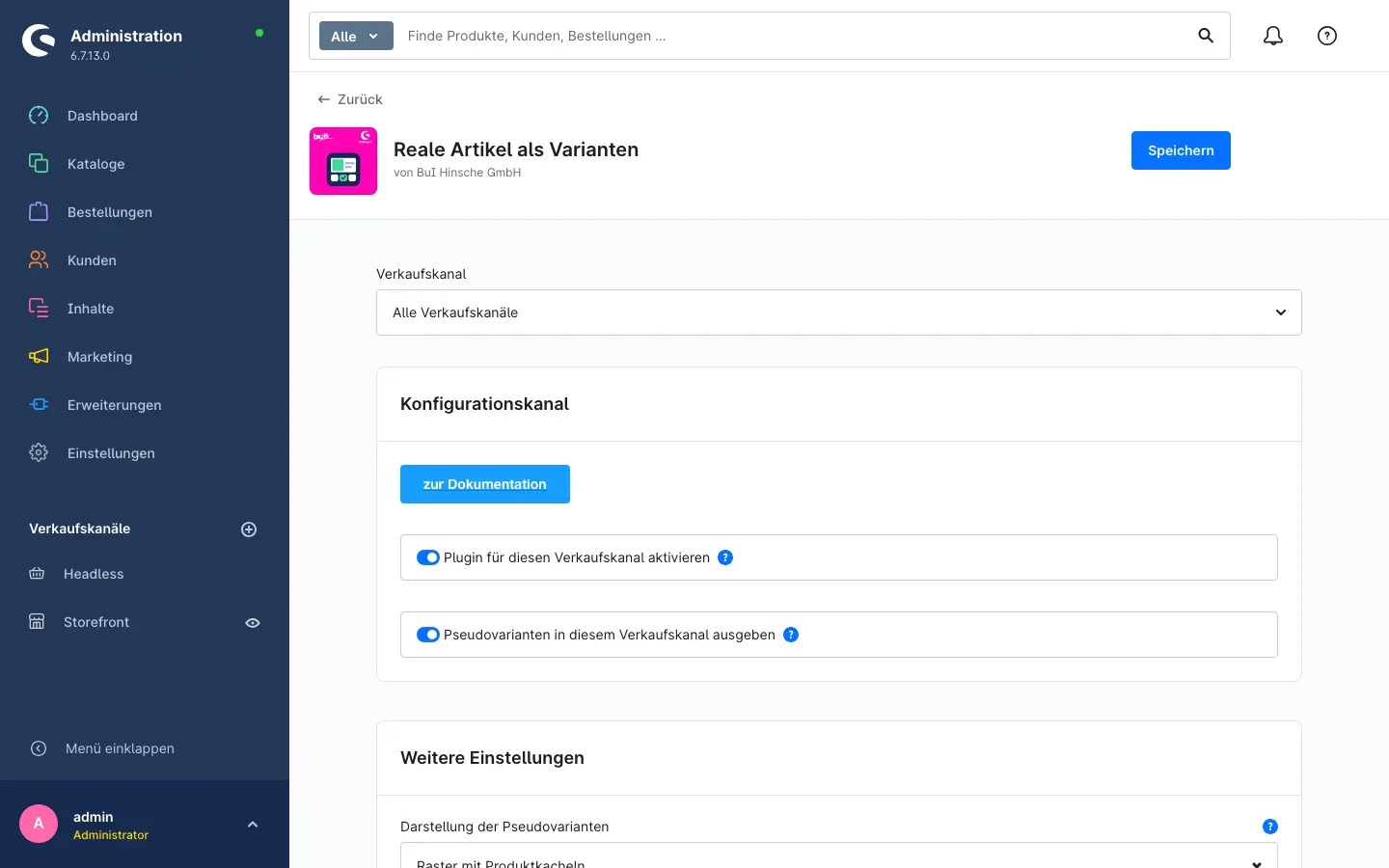Click the Kataloge sidebar icon

pyautogui.click(x=39, y=164)
